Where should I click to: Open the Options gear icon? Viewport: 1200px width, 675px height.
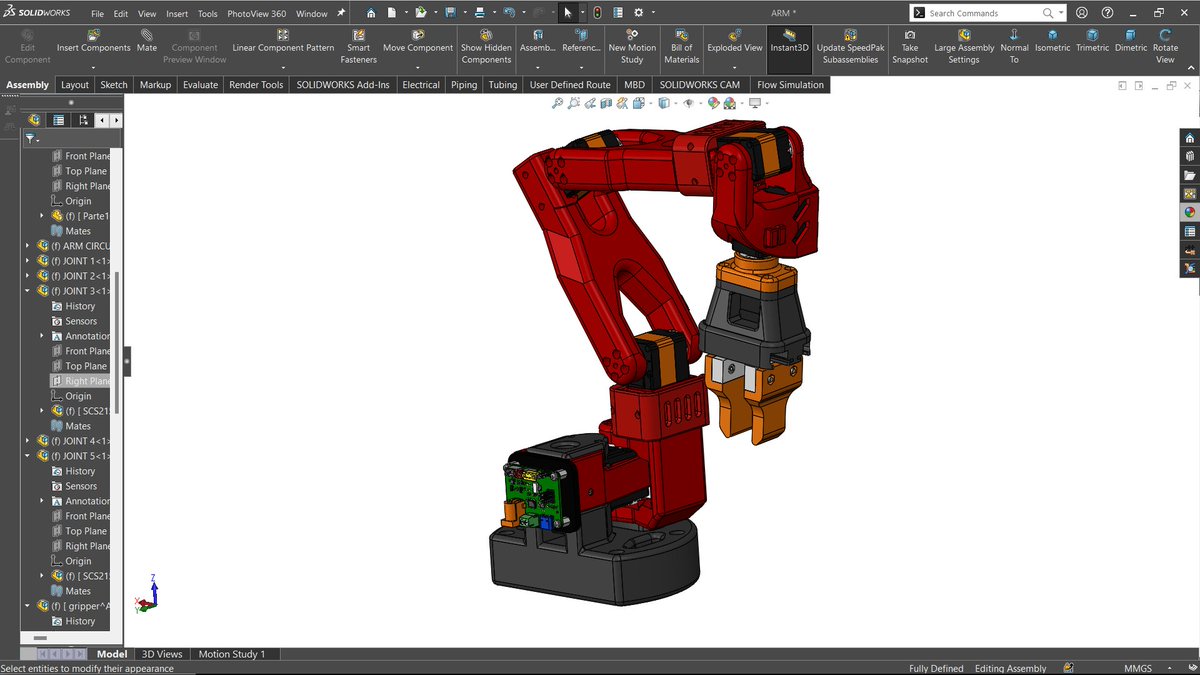pyautogui.click(x=639, y=13)
